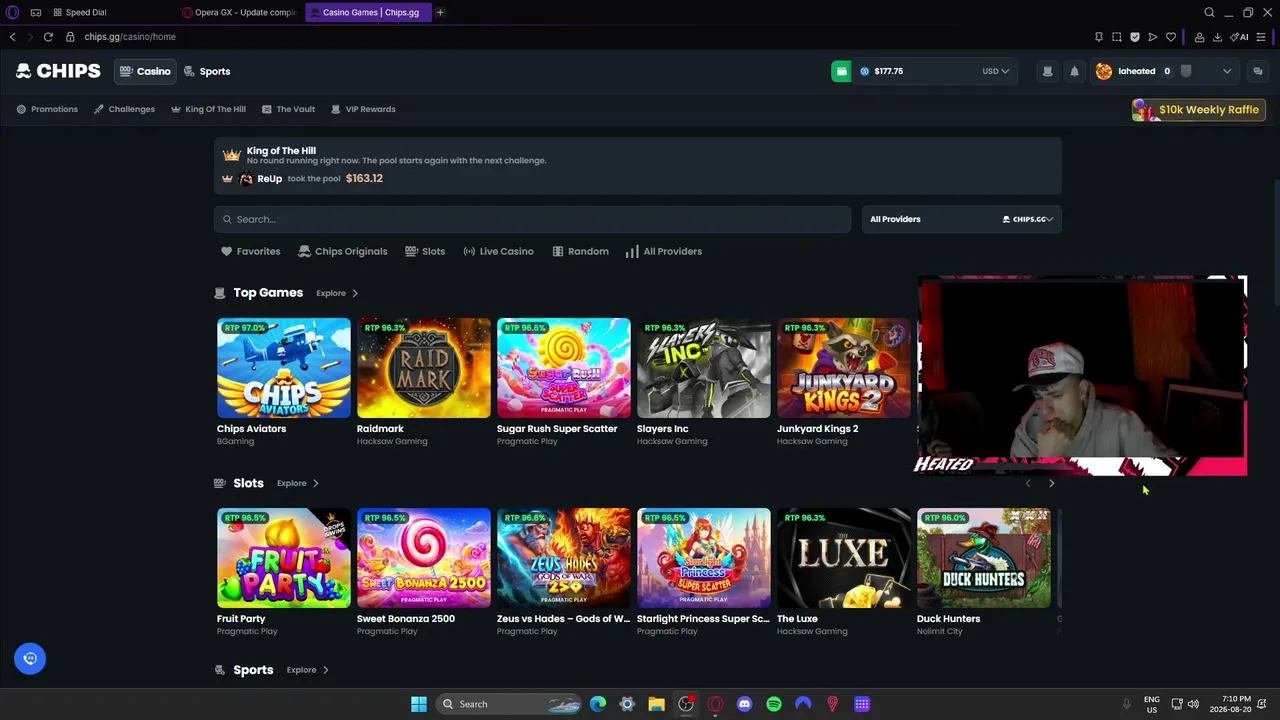Screen dimensions: 1280x720
Task: Click the pin icon in address bar
Action: [1099, 37]
